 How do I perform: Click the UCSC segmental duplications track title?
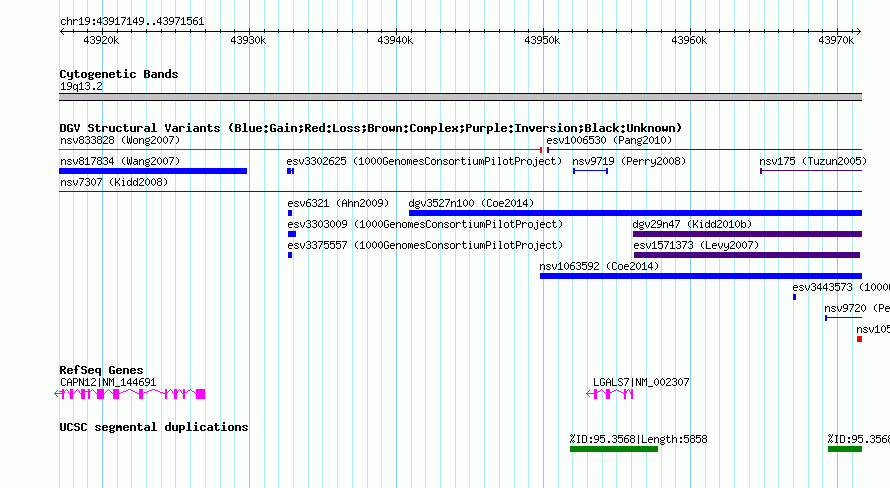153,427
